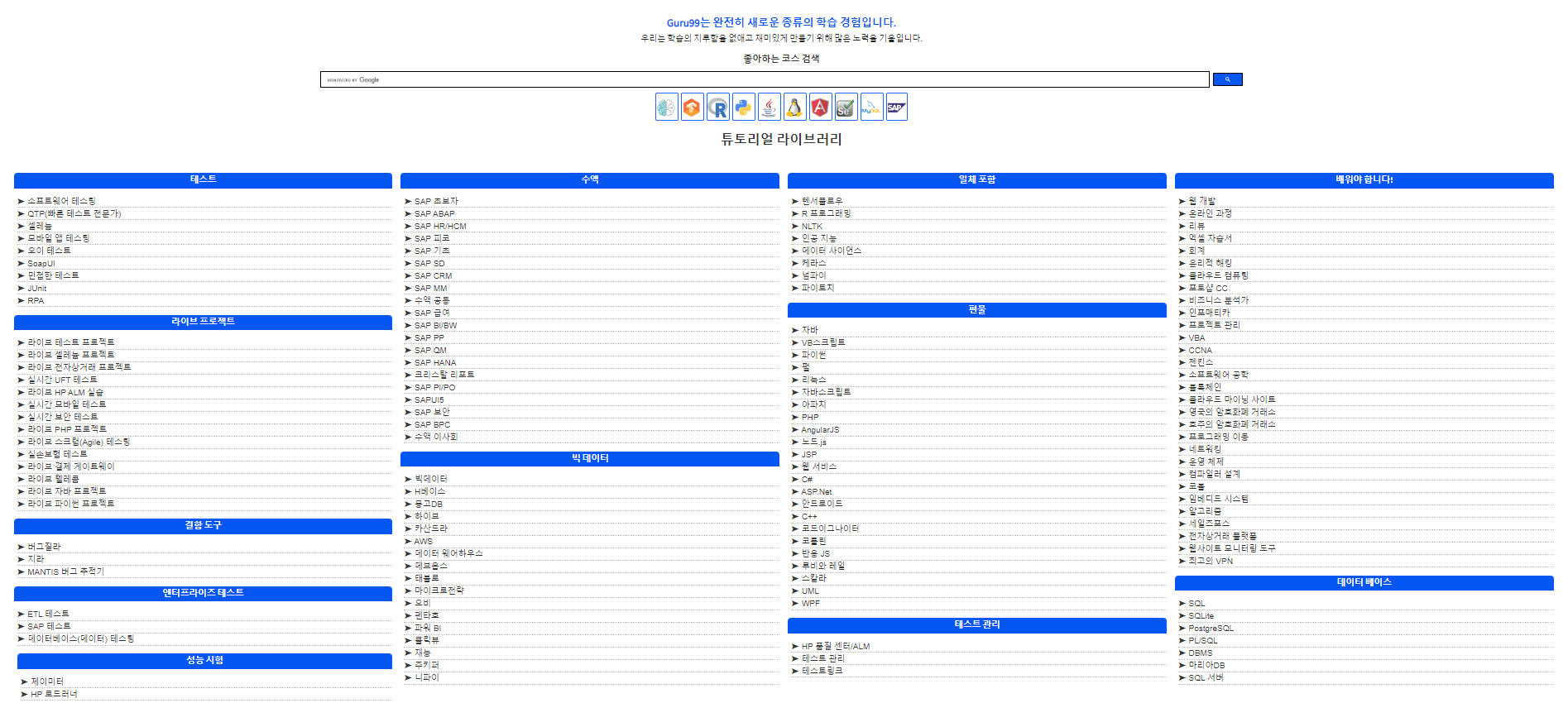Viewport: 1568px width, 703px height.
Task: Open the ASP.Net tutorial link
Action: [x=817, y=491]
